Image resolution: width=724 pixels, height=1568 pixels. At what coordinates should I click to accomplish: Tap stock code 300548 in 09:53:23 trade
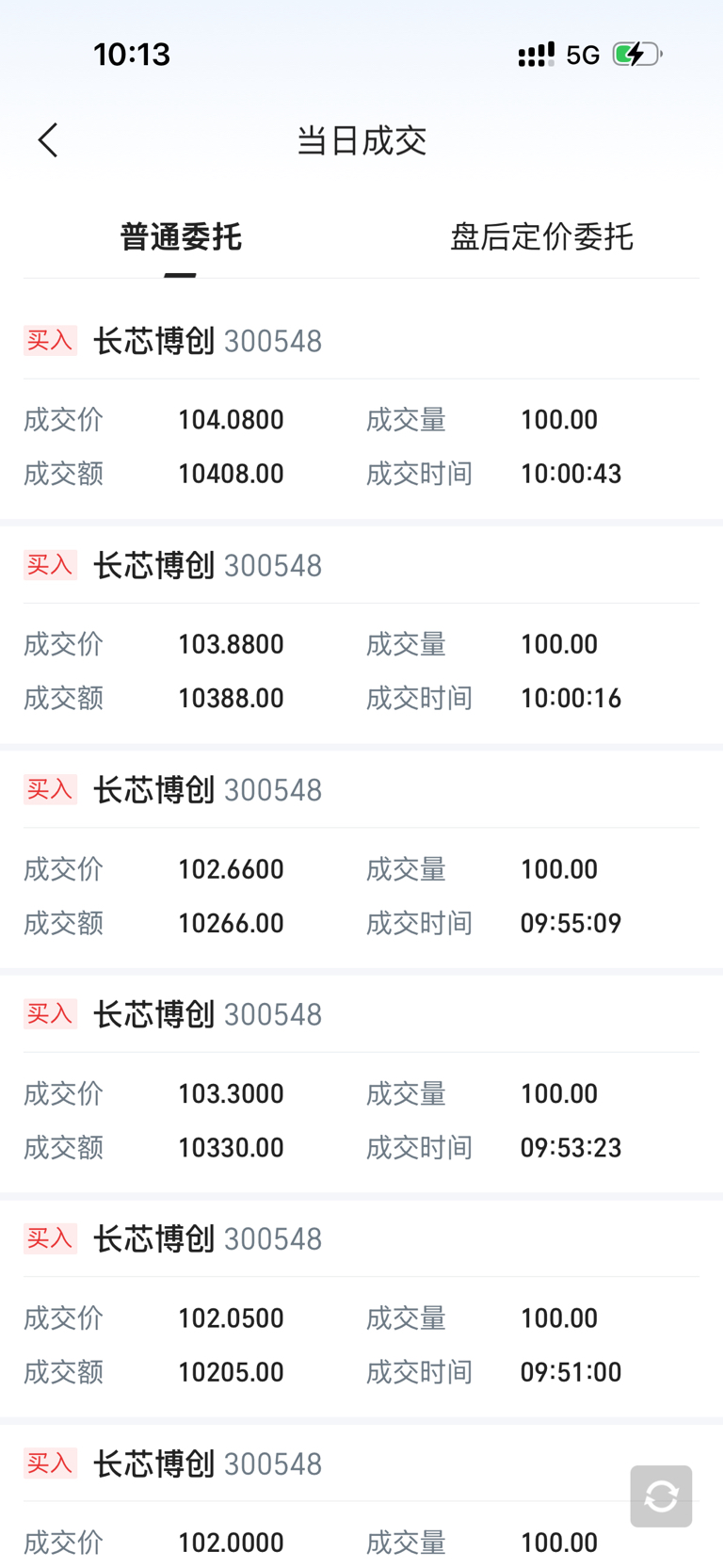[273, 1014]
